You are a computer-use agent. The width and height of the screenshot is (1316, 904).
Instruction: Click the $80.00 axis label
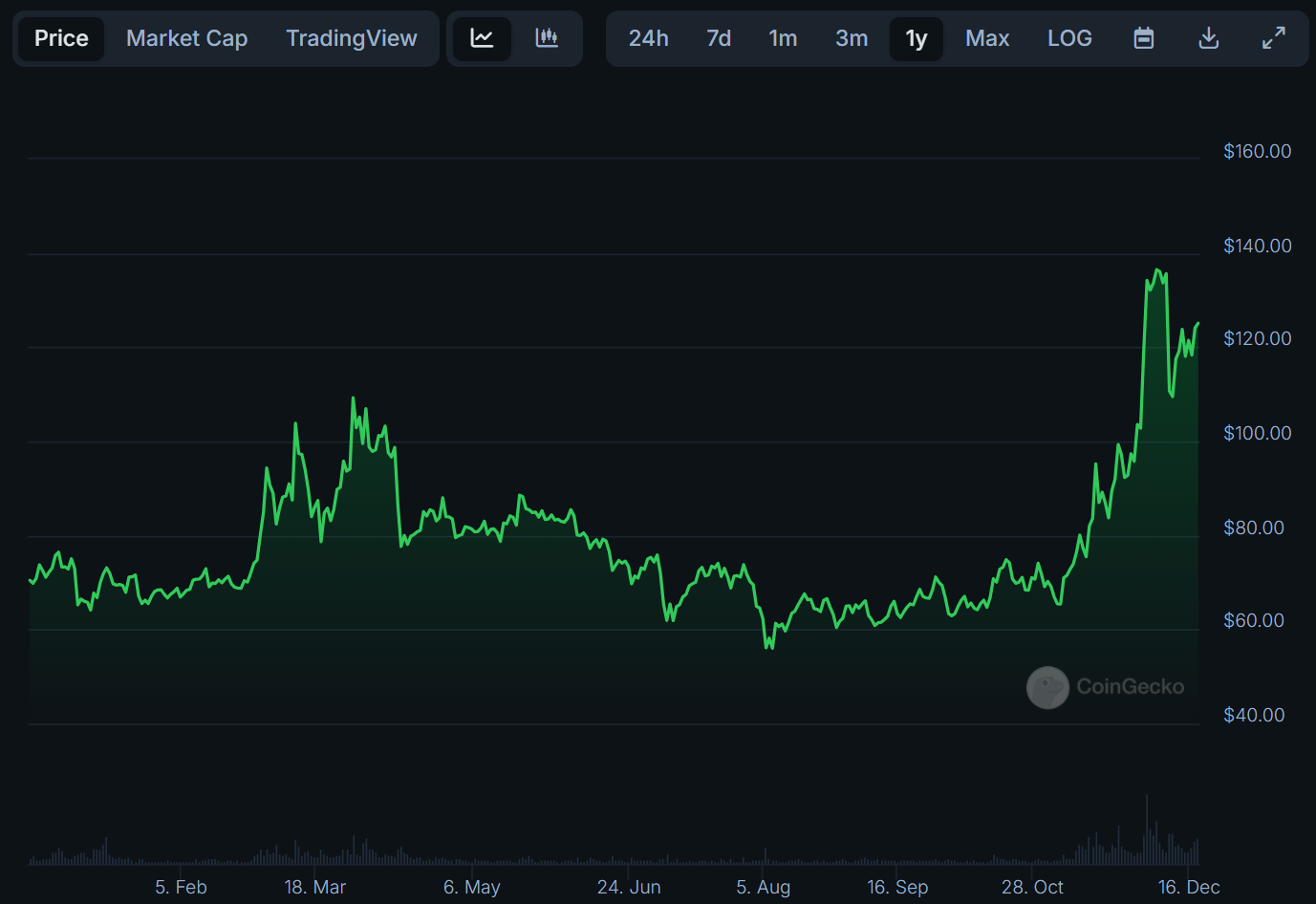point(1253,527)
